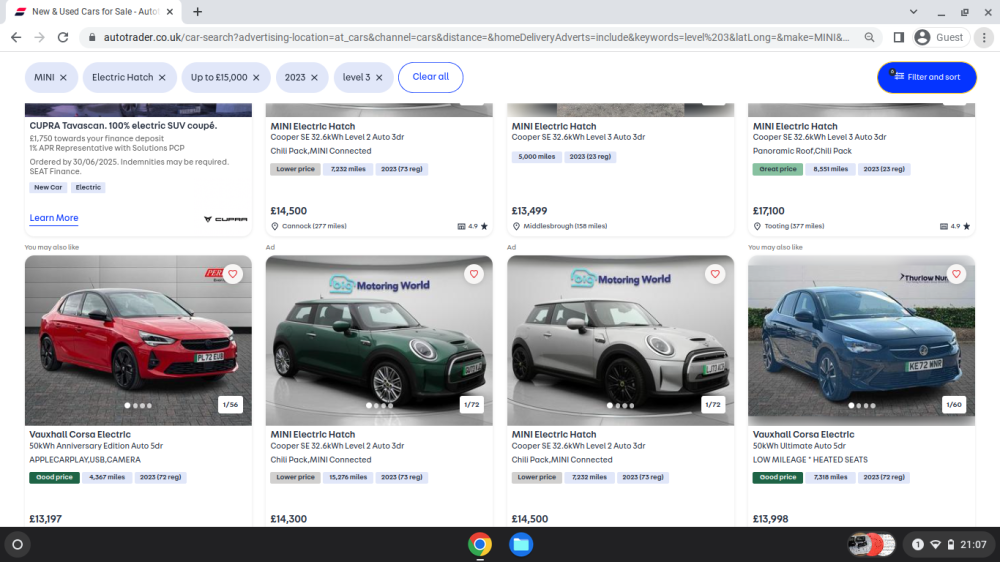This screenshot has height=562, width=1000.
Task: Click the Cannock location pin icon
Action: click(275, 226)
